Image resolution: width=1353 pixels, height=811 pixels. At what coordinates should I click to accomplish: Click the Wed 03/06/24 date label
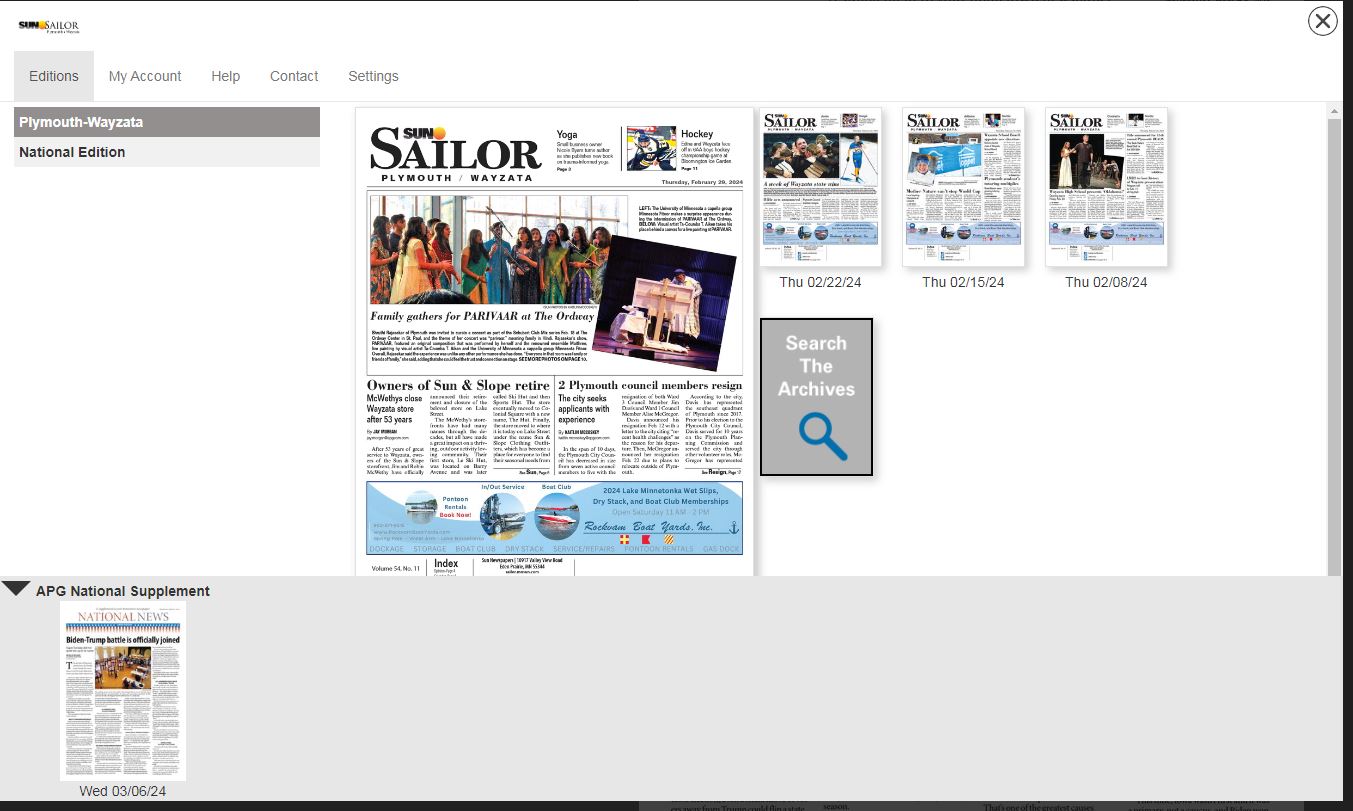(x=123, y=791)
